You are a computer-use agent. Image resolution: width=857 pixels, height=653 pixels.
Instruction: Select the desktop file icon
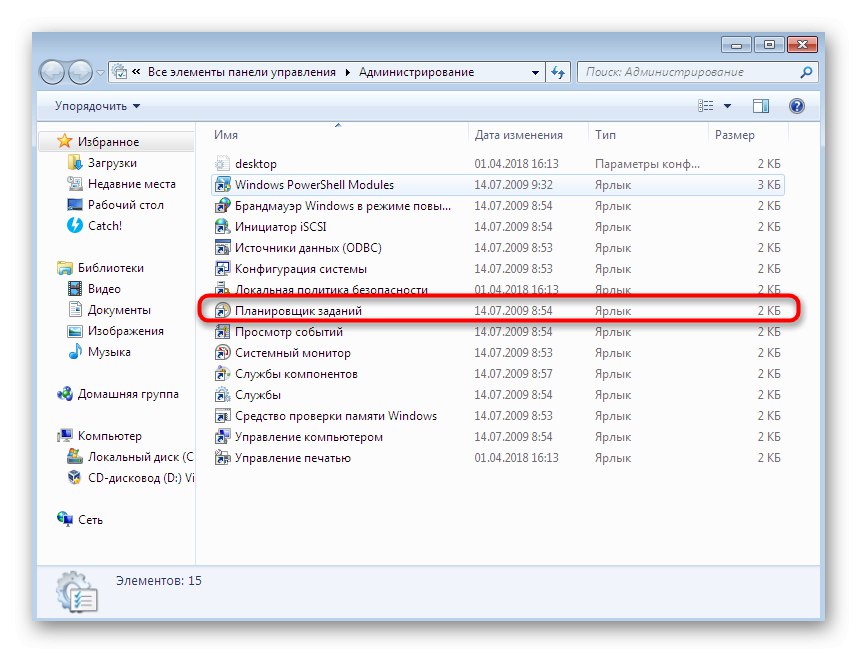click(x=222, y=163)
